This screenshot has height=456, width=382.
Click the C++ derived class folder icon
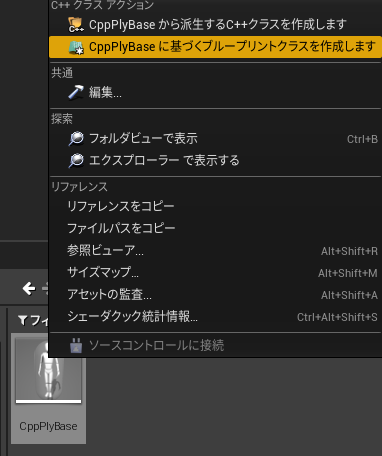tap(76, 25)
